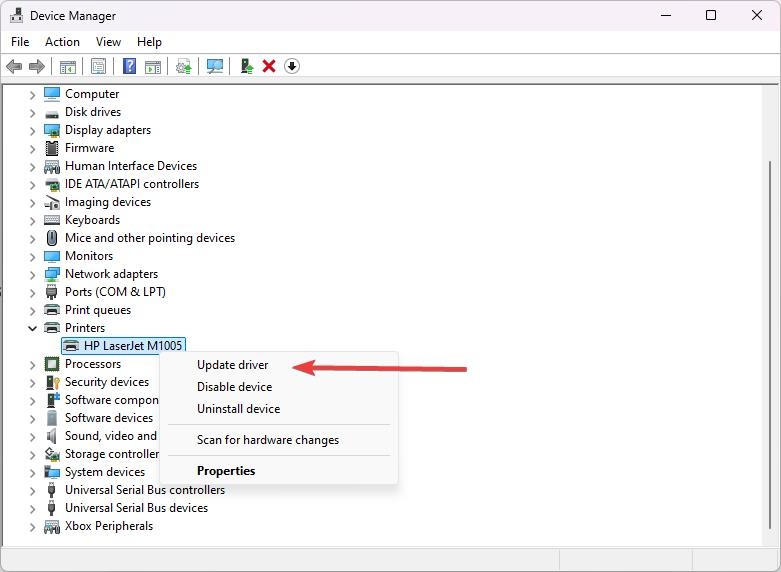This screenshot has width=781, height=572.
Task: Select the Print queues row label
Action: [98, 310]
